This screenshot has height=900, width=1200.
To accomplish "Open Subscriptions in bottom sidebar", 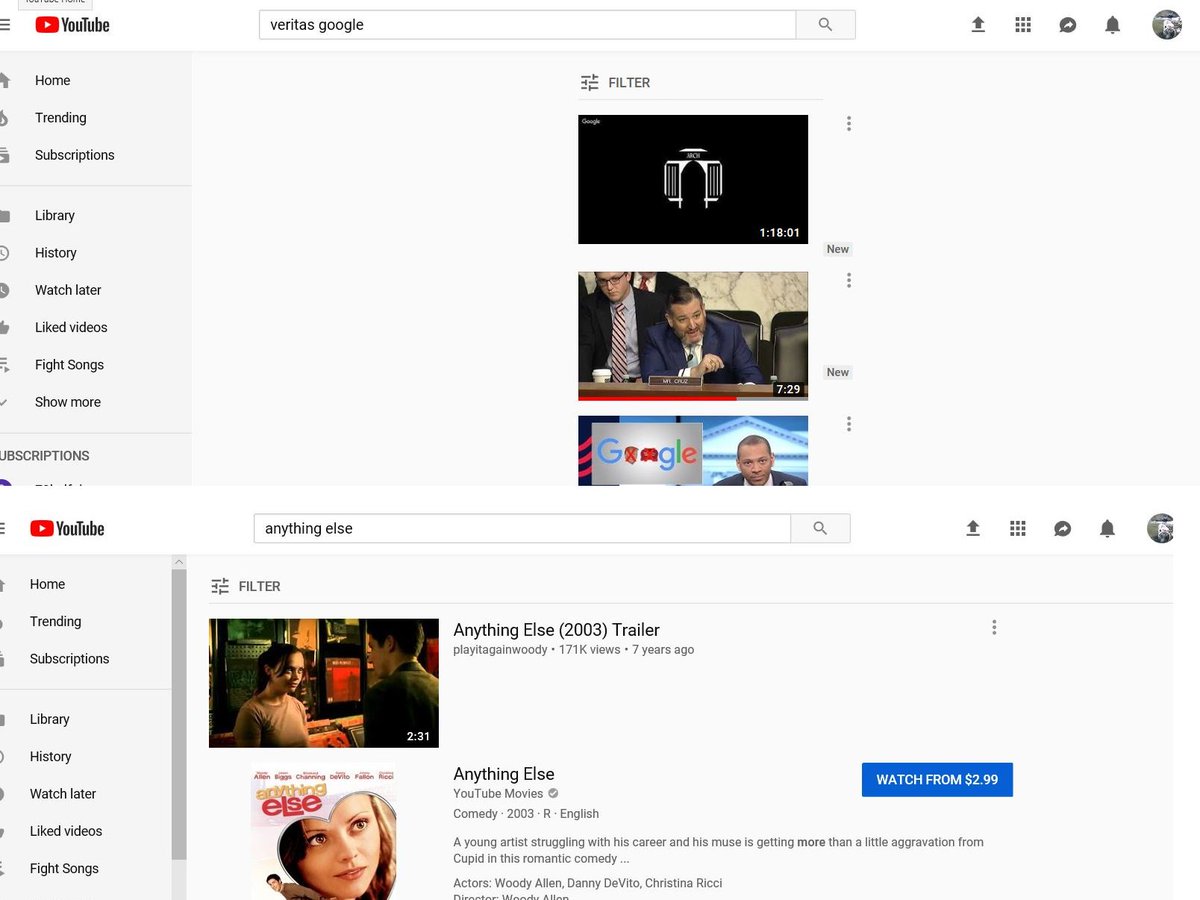I will [x=69, y=659].
